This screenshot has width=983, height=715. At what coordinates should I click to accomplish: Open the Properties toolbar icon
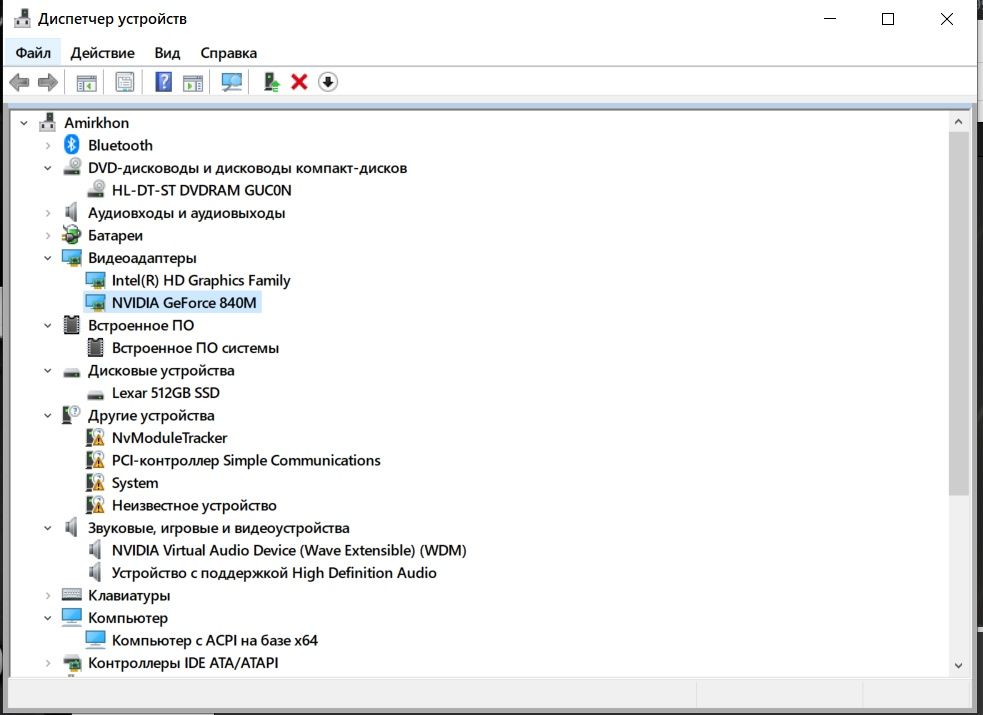click(125, 82)
